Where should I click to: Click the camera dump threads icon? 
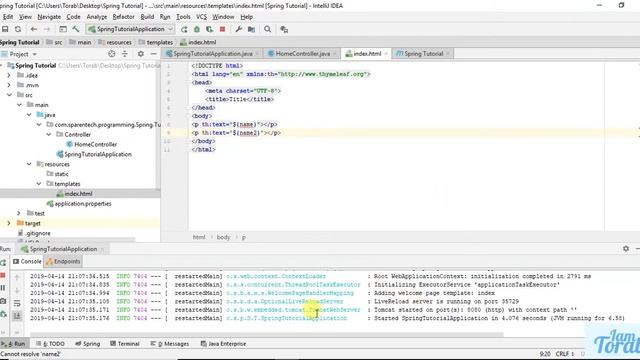click(x=3, y=301)
